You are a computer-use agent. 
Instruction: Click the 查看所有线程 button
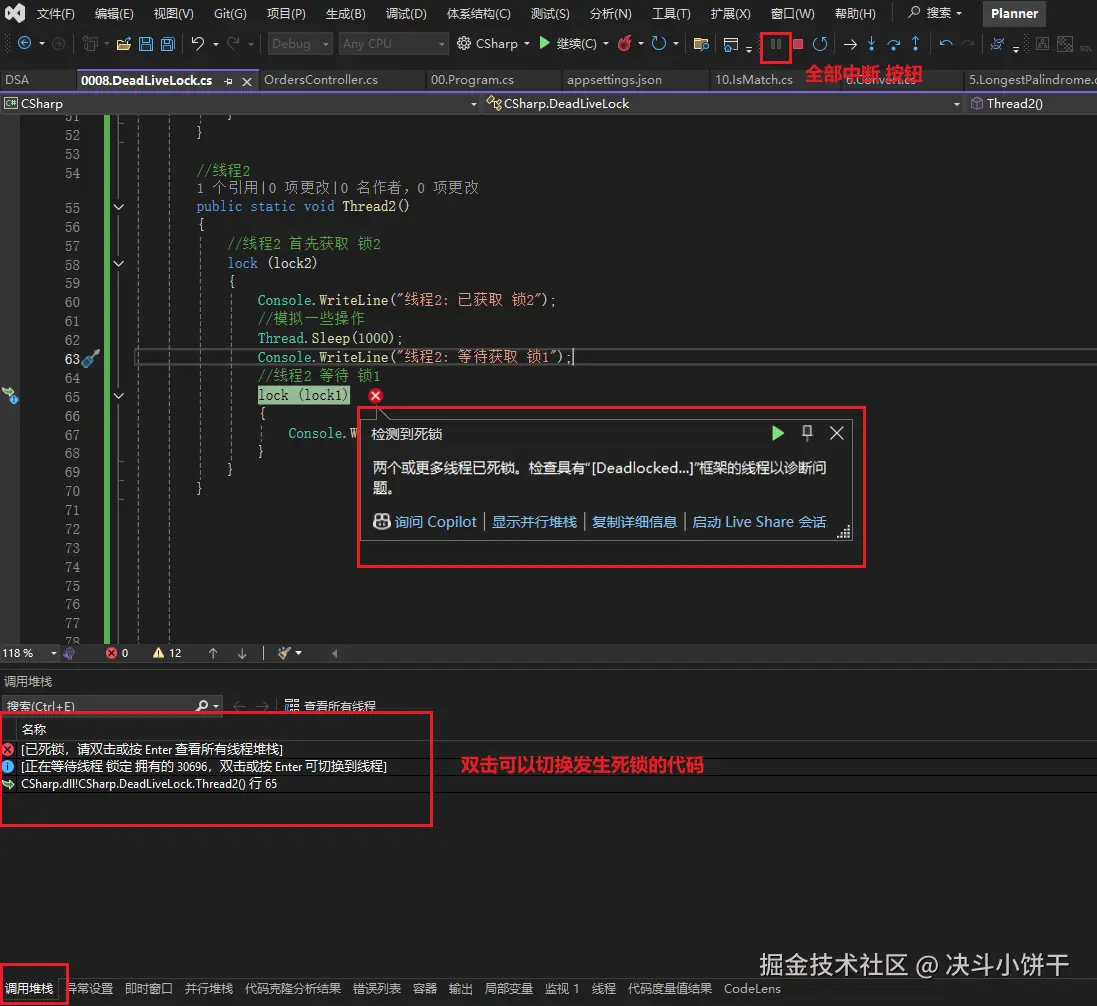tap(330, 706)
